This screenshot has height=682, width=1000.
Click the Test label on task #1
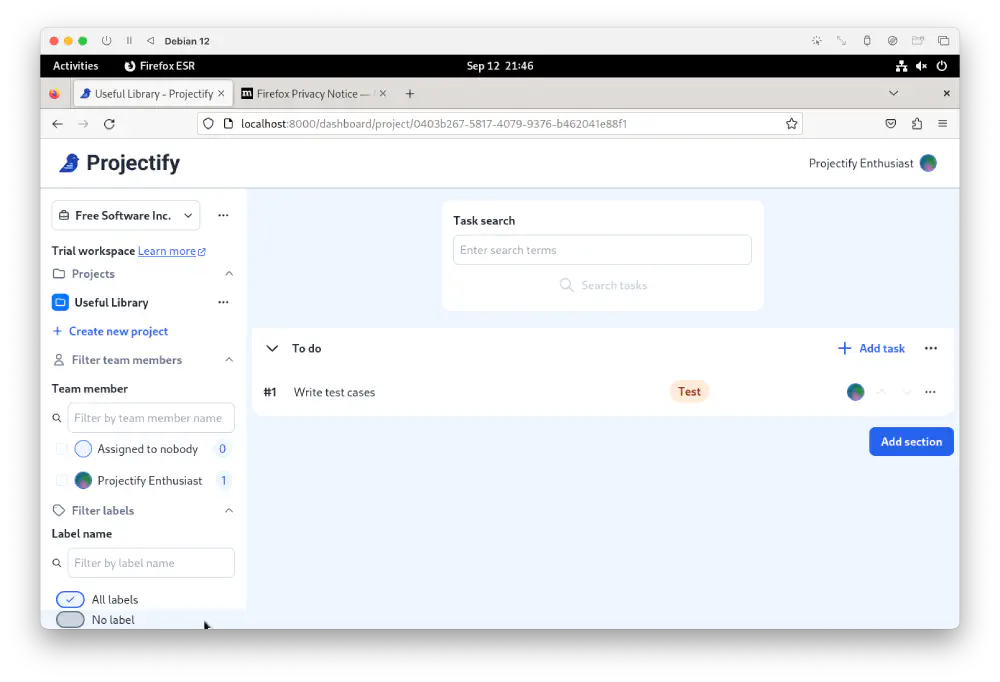coord(689,392)
